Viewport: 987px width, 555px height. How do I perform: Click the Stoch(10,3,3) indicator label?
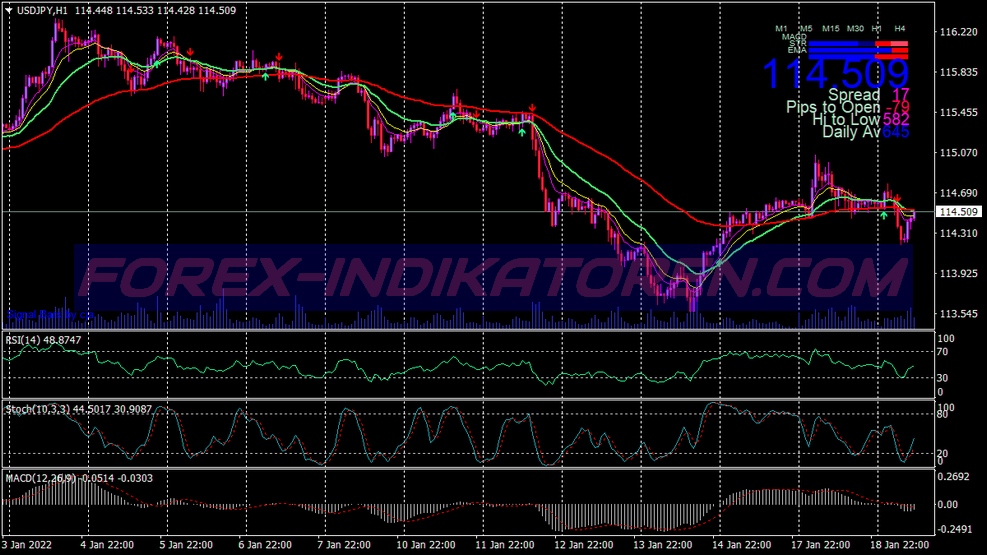[38, 410]
